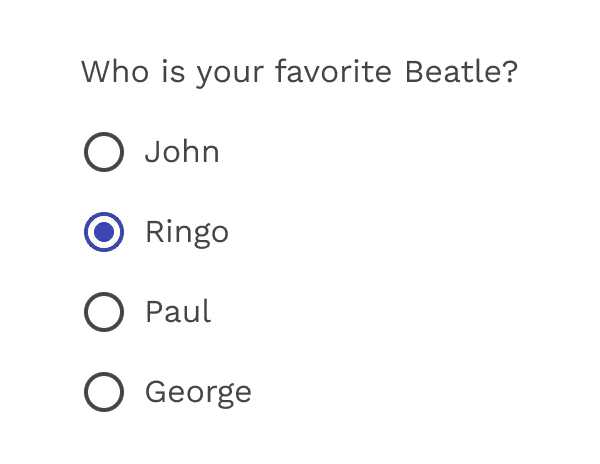Click the "George" label text

pos(198,392)
